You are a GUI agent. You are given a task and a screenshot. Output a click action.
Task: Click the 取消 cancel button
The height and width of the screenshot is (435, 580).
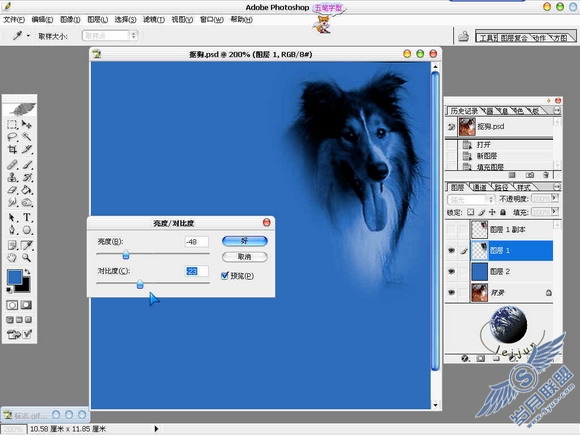[x=245, y=257]
